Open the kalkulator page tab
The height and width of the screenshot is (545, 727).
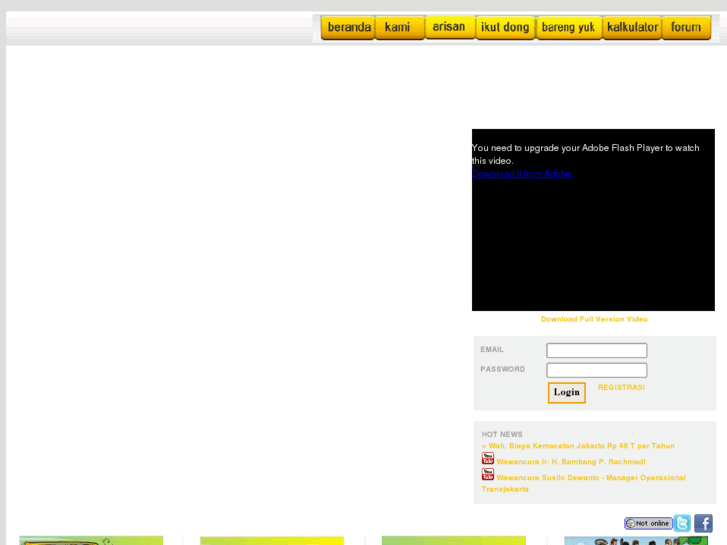632,27
